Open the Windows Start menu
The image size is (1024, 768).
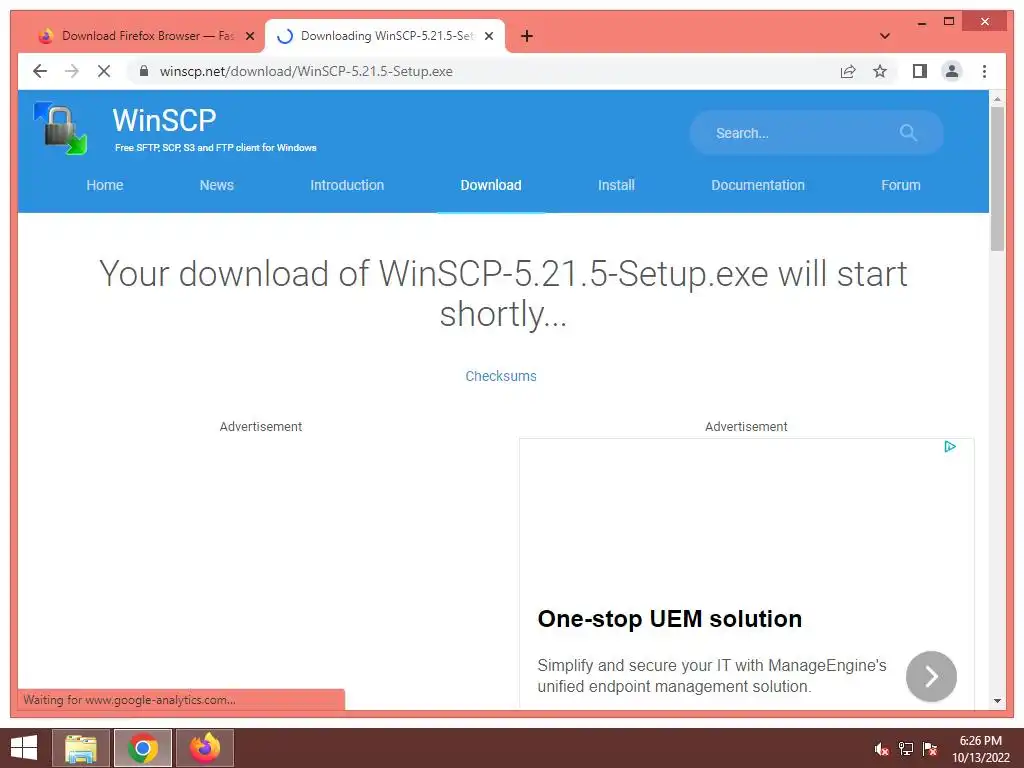(24, 748)
